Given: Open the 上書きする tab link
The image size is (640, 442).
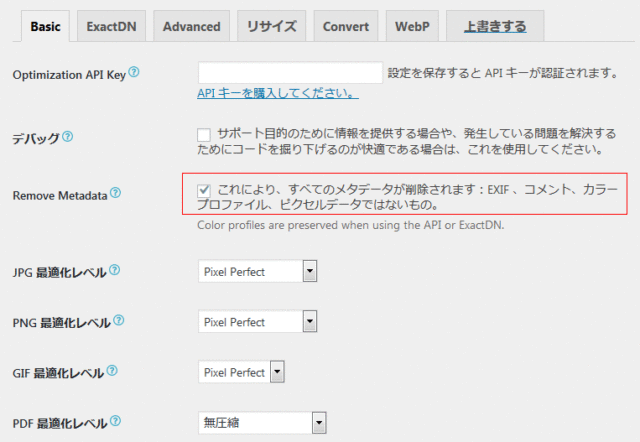Looking at the screenshot, I should [x=495, y=26].
